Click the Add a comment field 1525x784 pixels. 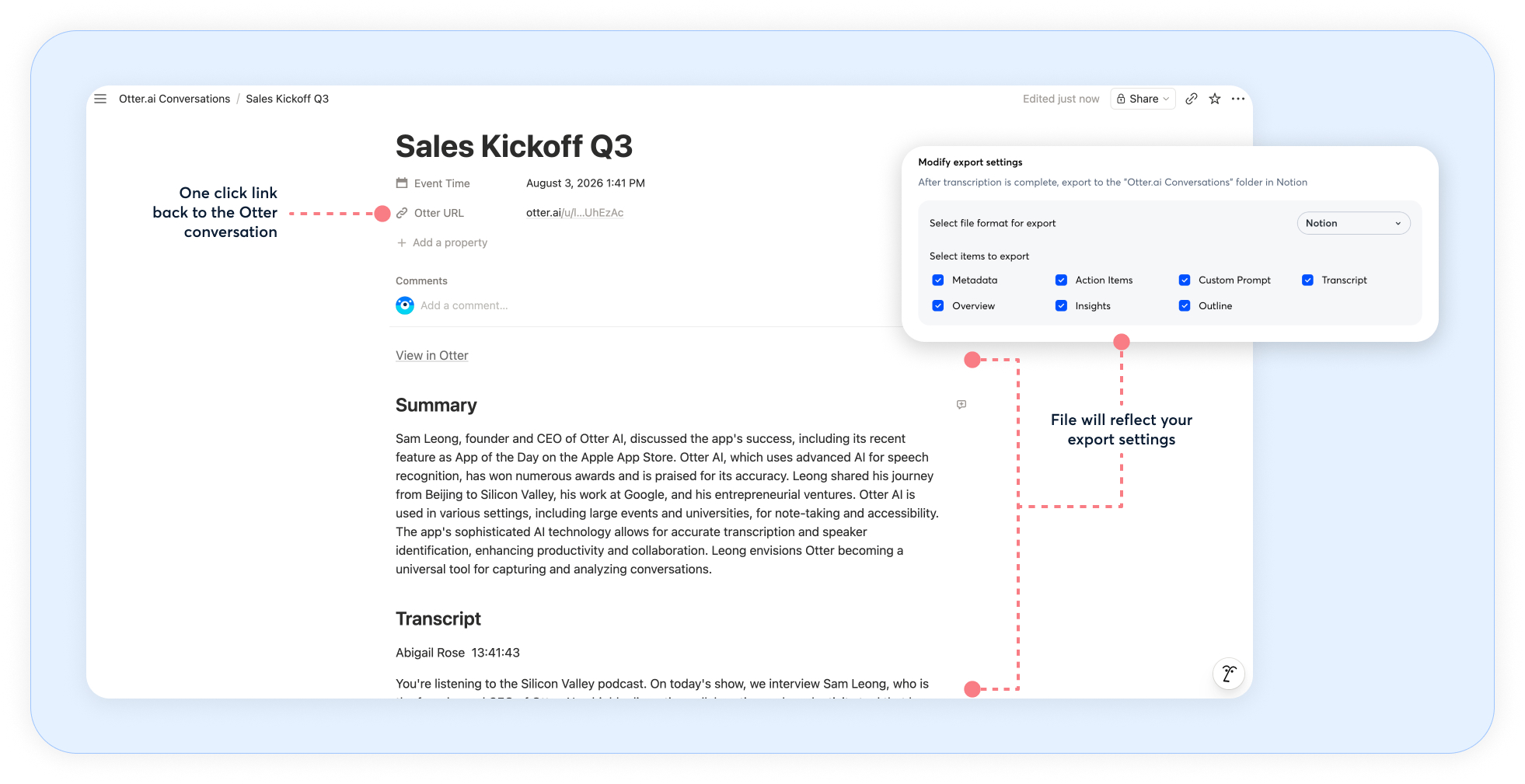coord(464,305)
